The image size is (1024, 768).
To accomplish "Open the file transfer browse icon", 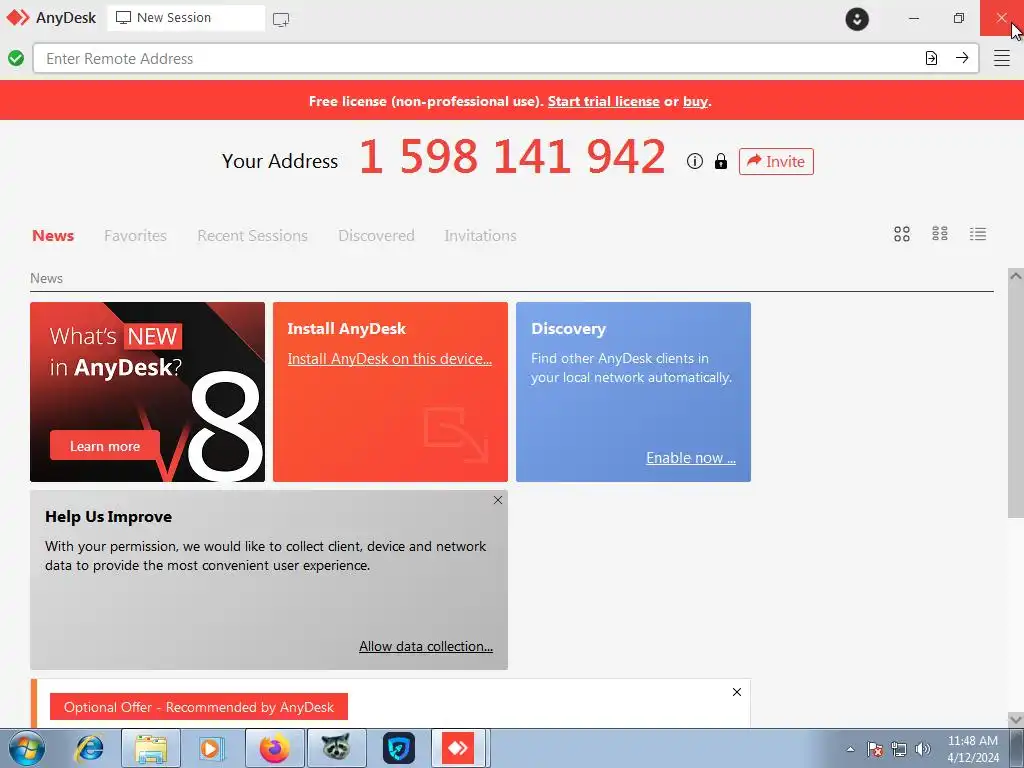I will click(x=931, y=58).
